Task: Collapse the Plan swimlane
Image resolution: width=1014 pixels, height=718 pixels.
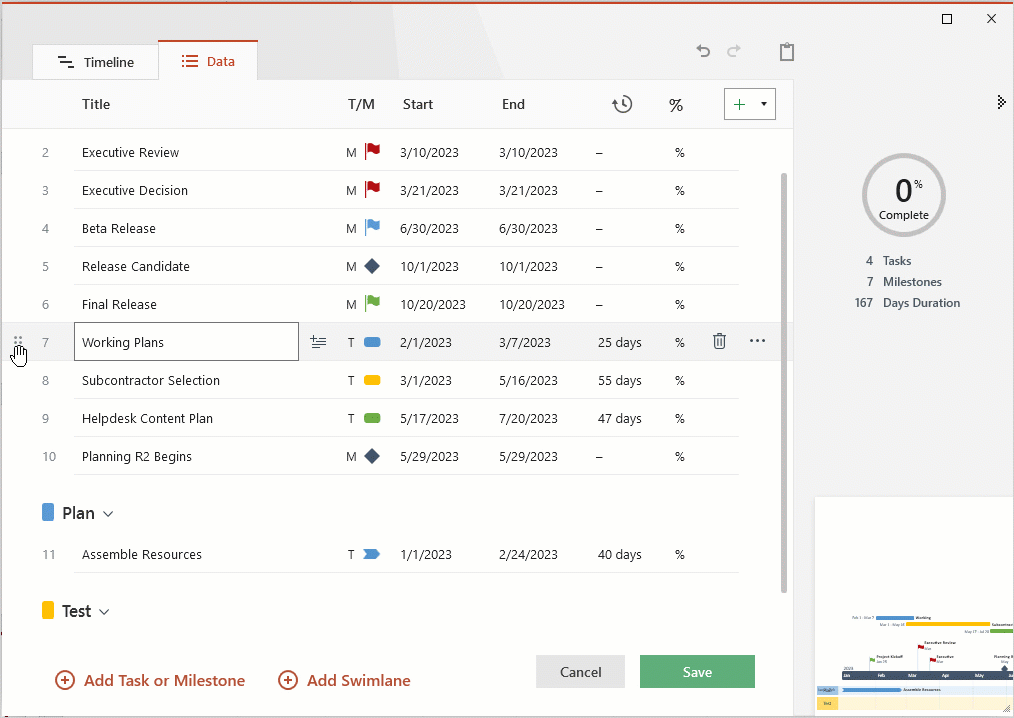Action: [108, 513]
